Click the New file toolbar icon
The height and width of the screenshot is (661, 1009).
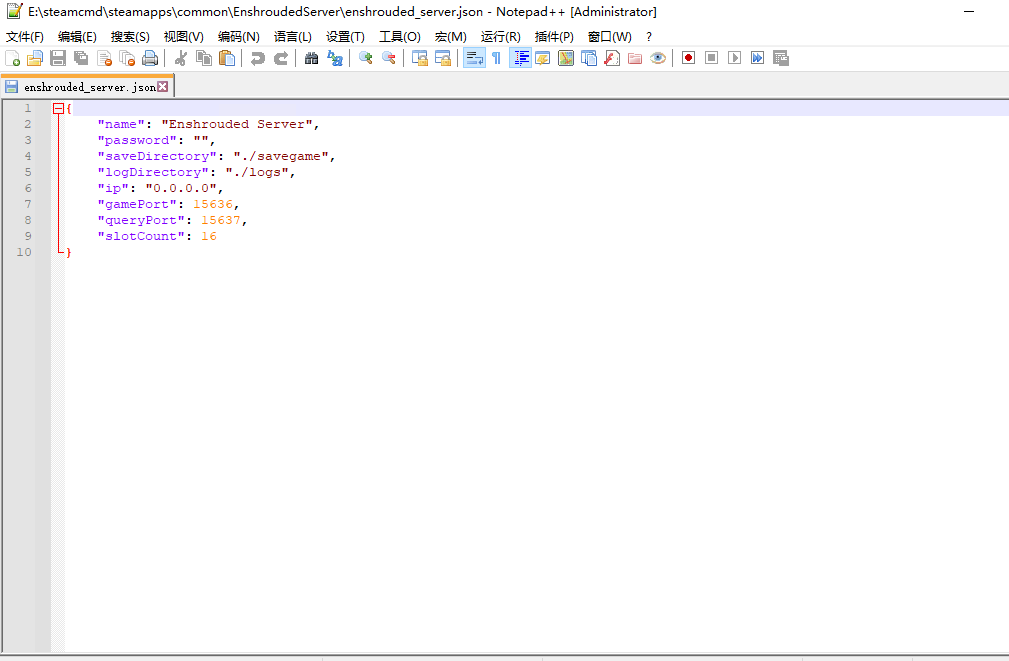click(12, 58)
